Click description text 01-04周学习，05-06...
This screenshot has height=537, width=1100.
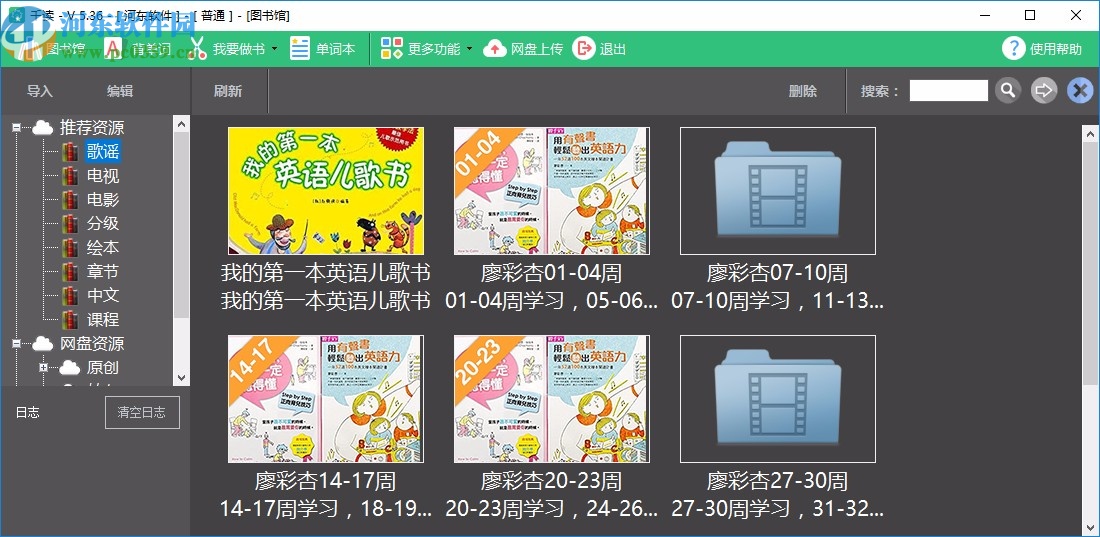tap(552, 301)
